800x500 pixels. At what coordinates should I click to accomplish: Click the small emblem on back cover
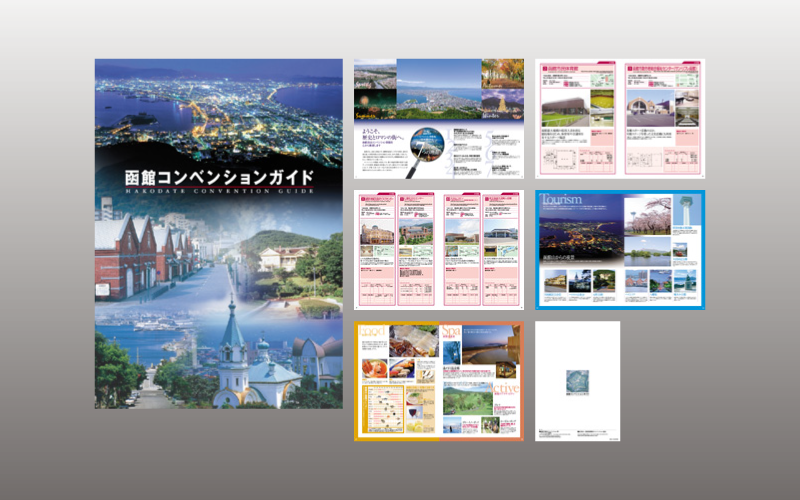click(x=577, y=381)
